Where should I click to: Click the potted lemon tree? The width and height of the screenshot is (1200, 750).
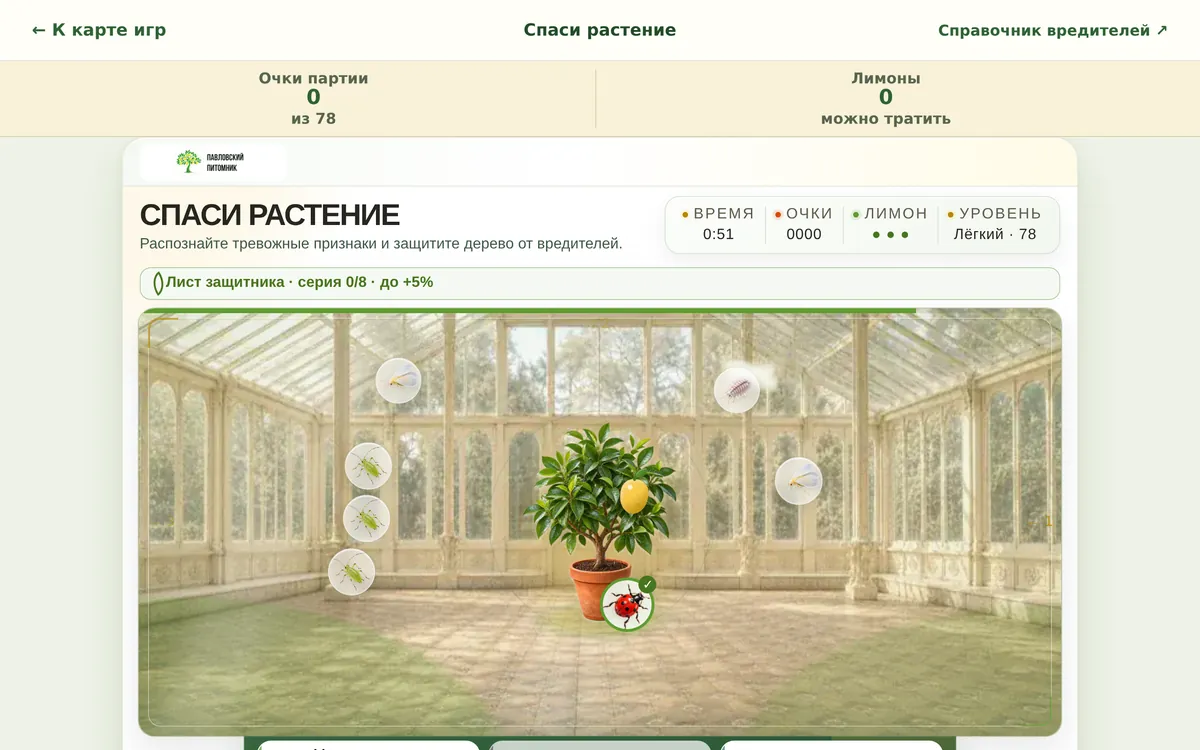point(600,520)
